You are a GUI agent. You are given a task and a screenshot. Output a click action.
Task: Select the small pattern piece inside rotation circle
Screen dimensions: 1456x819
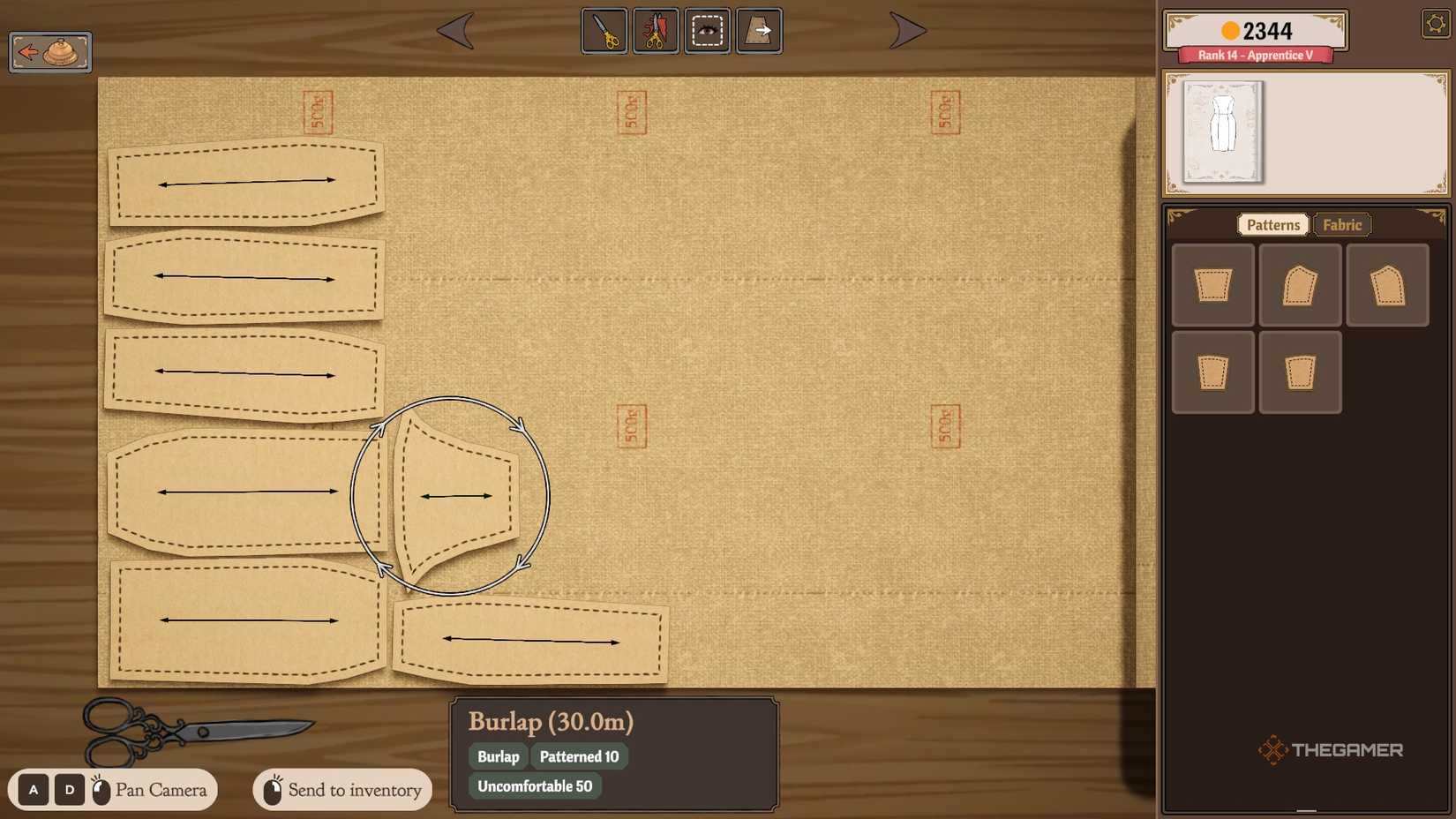pyautogui.click(x=455, y=498)
